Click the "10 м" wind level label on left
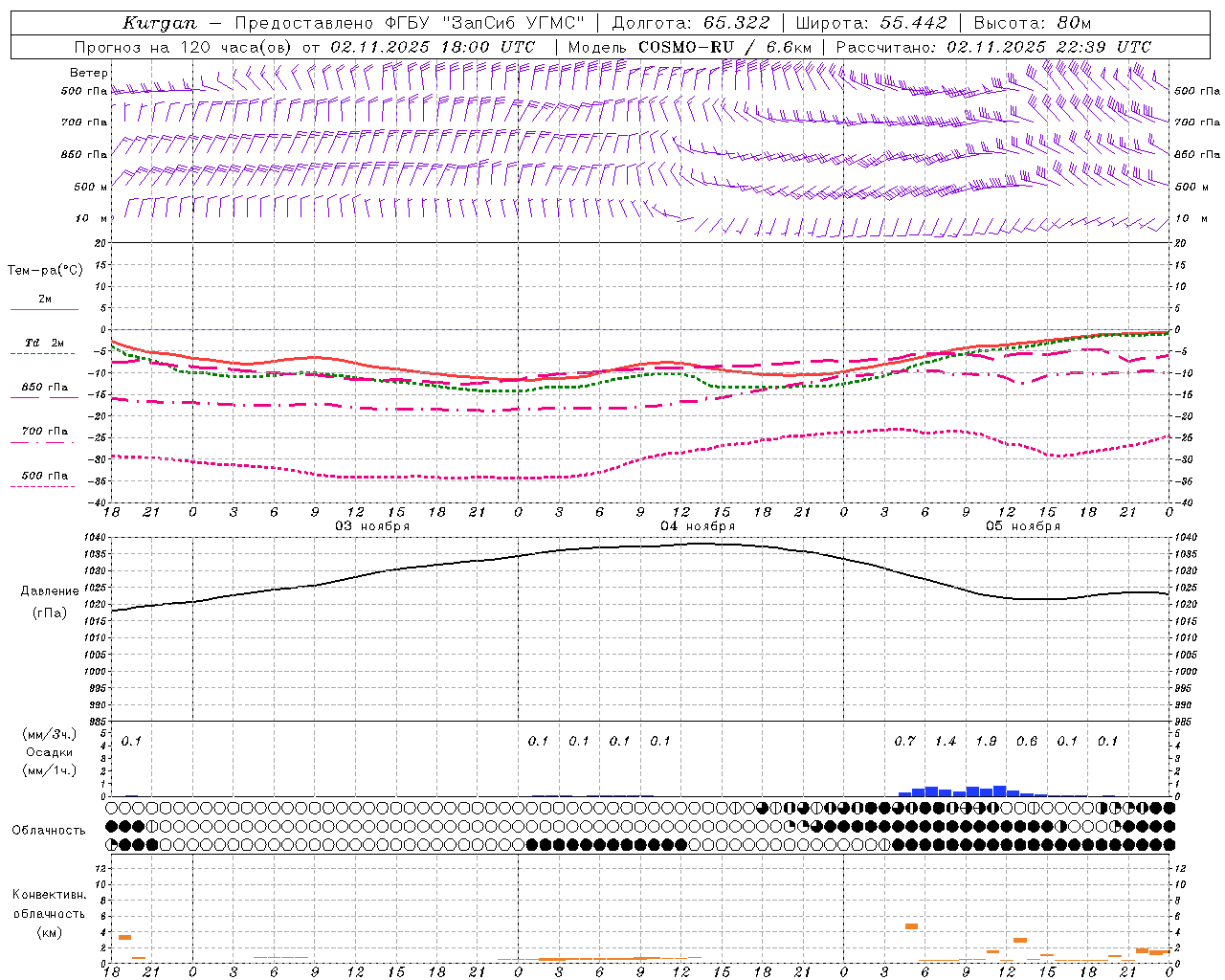Image resolution: width=1225 pixels, height=980 pixels. 91,219
